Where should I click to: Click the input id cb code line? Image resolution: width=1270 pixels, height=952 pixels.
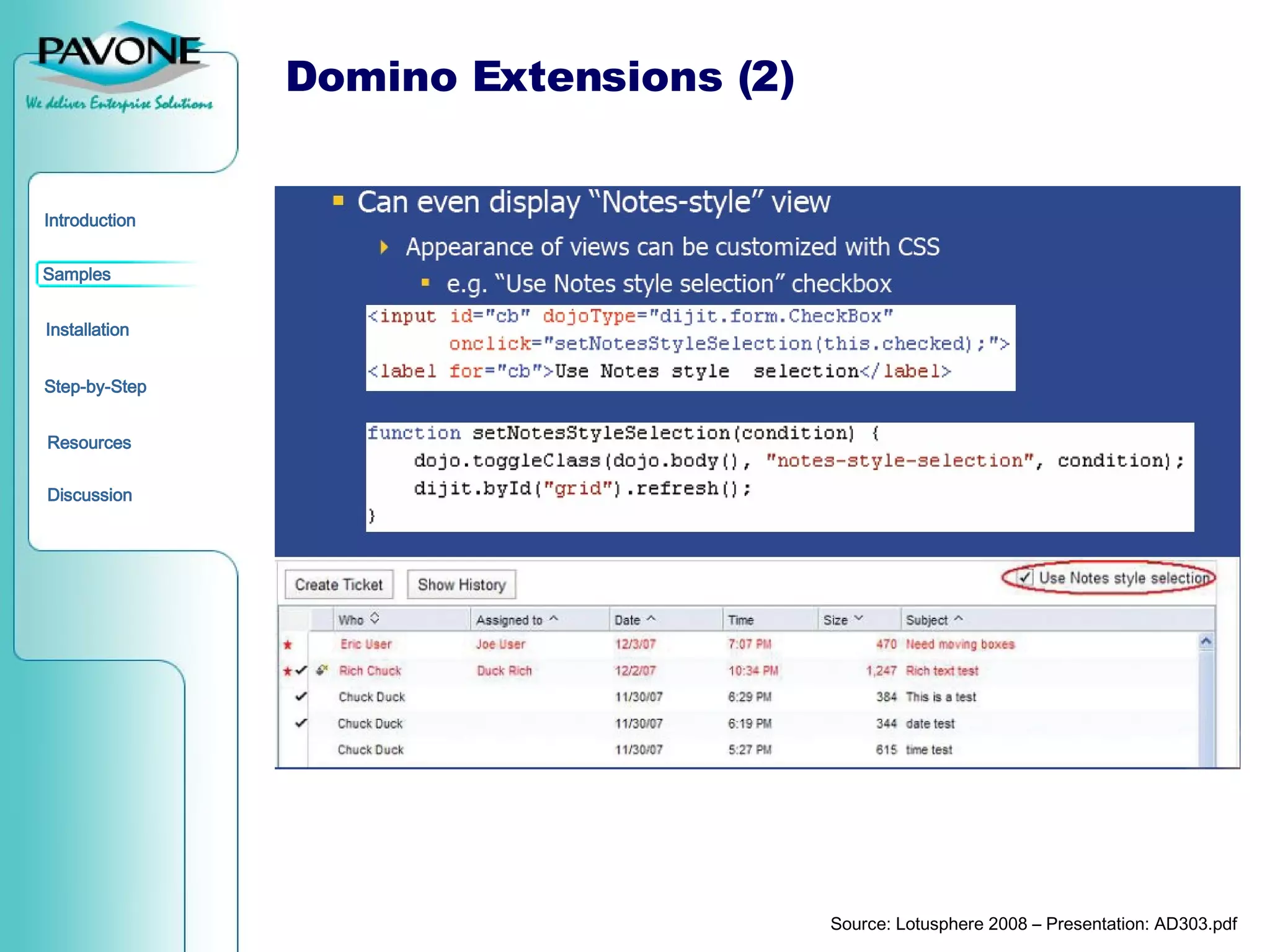click(631, 316)
